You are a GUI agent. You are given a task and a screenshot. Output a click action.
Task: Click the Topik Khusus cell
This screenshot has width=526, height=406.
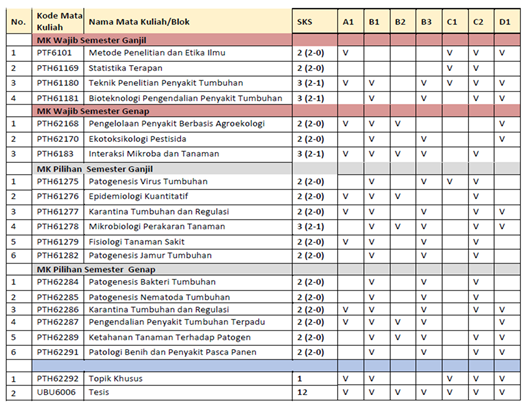(188, 378)
